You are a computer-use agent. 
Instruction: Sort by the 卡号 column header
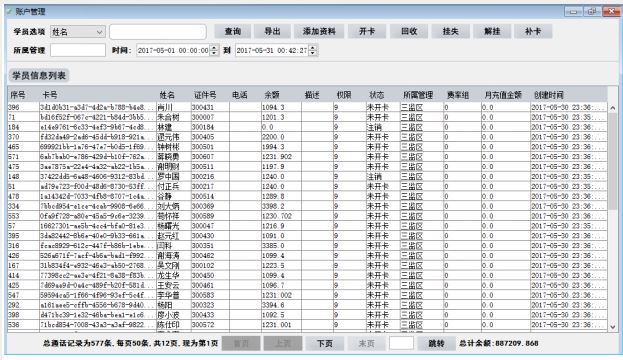tap(50, 95)
